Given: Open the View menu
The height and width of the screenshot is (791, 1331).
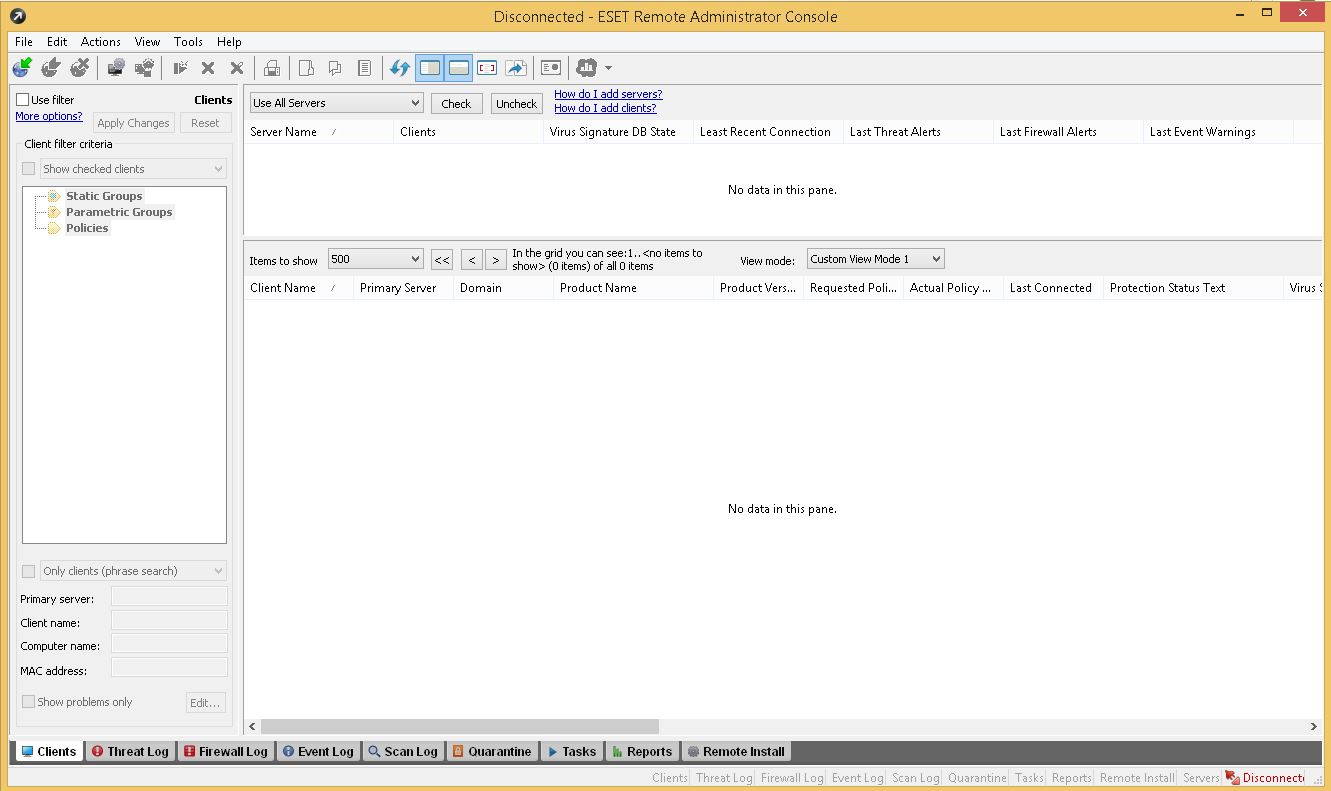Looking at the screenshot, I should (147, 42).
